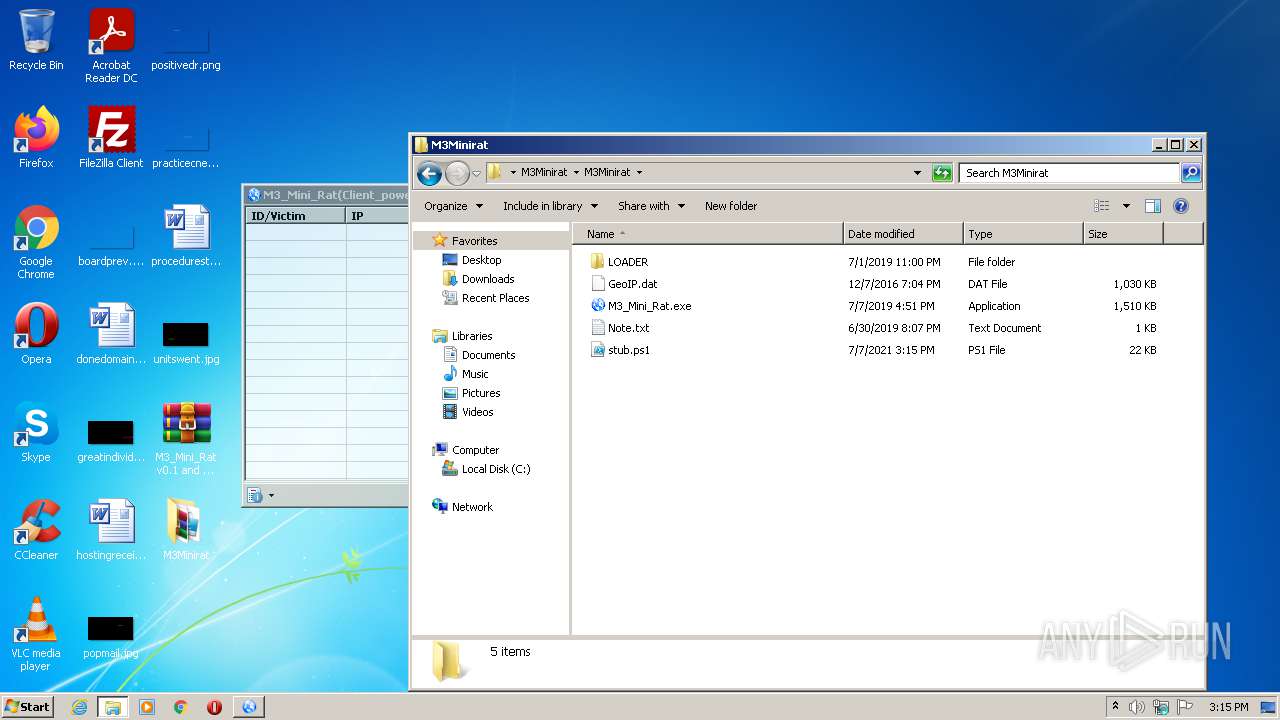Expand dropdown after last M3Minirat breadcrumb
Image resolution: width=1280 pixels, height=720 pixels.
pos(639,172)
